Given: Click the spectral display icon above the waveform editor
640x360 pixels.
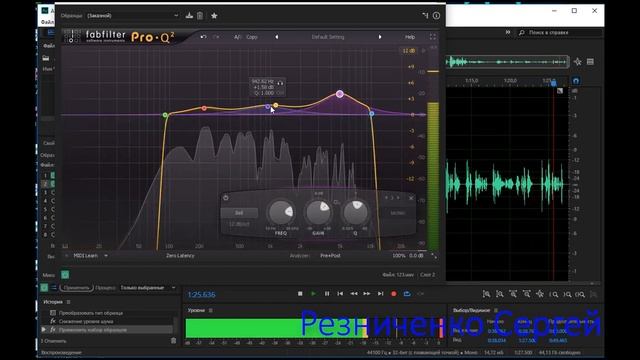Looking at the screenshot, I should 590,62.
